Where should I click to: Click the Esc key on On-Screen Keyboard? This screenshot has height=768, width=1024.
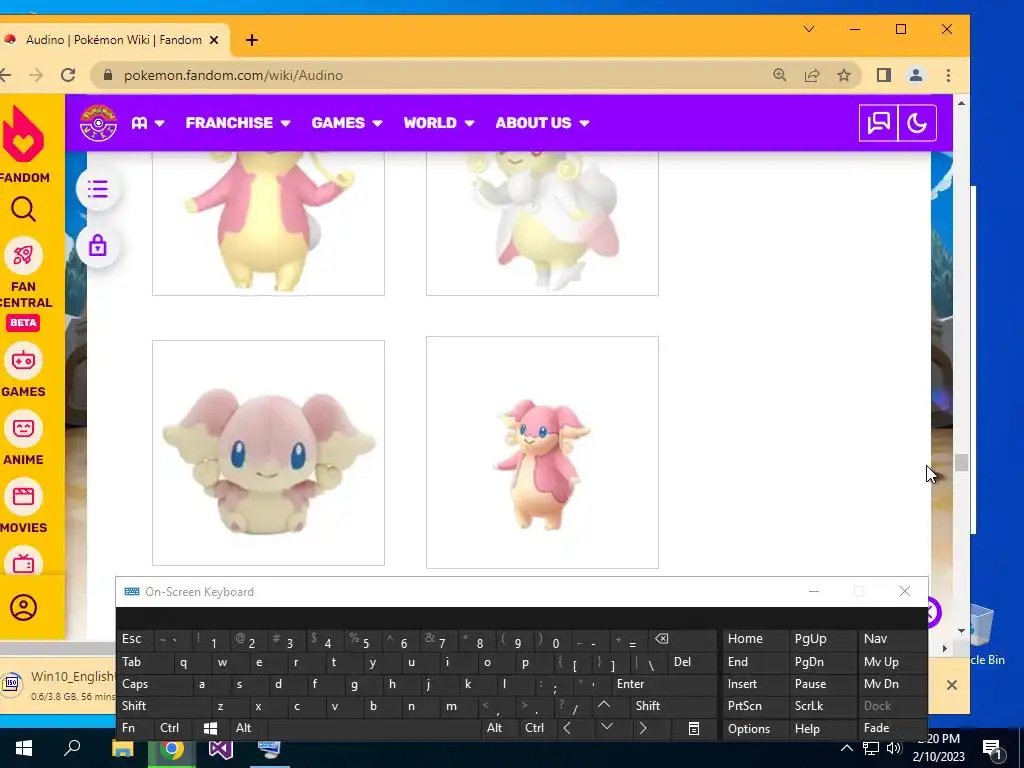coord(135,639)
